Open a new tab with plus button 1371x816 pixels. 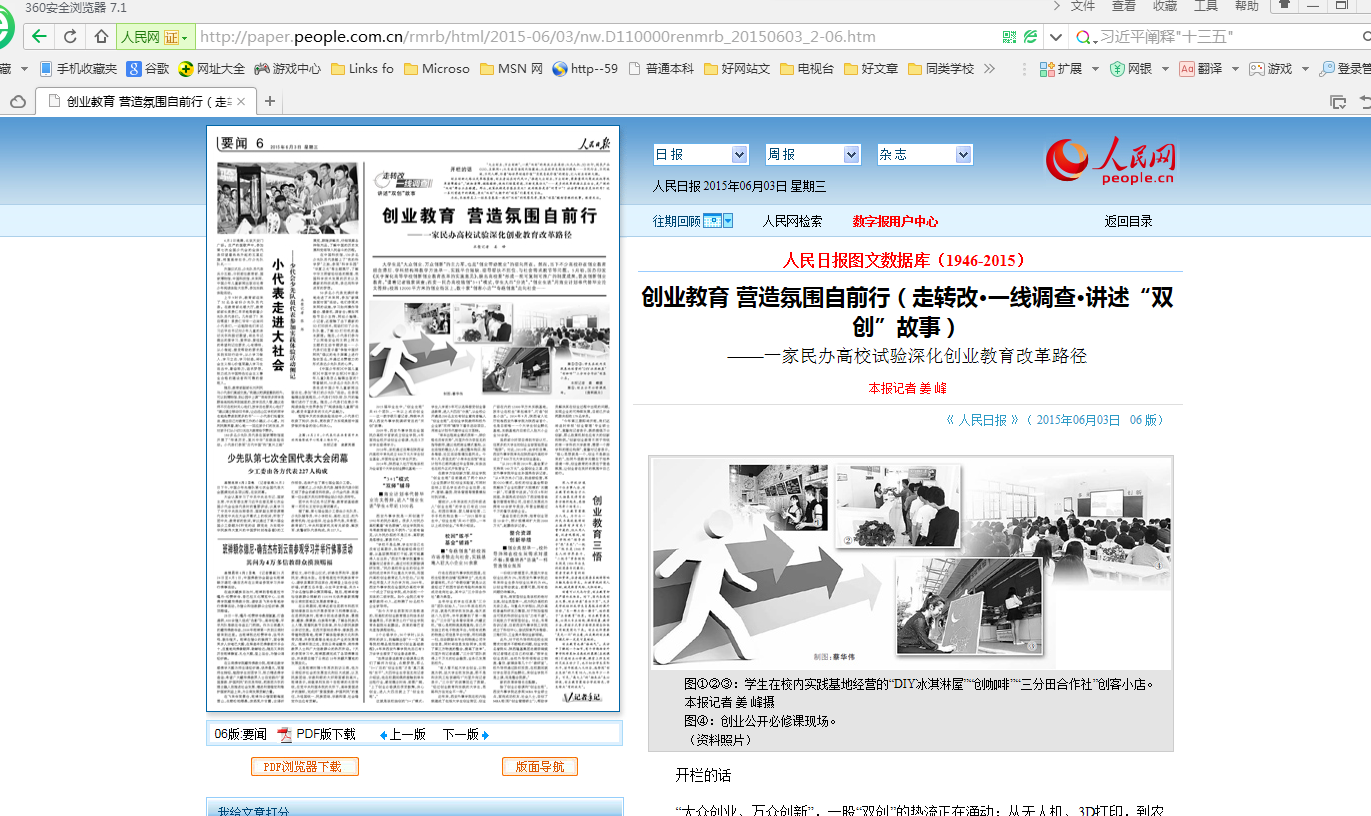(269, 101)
